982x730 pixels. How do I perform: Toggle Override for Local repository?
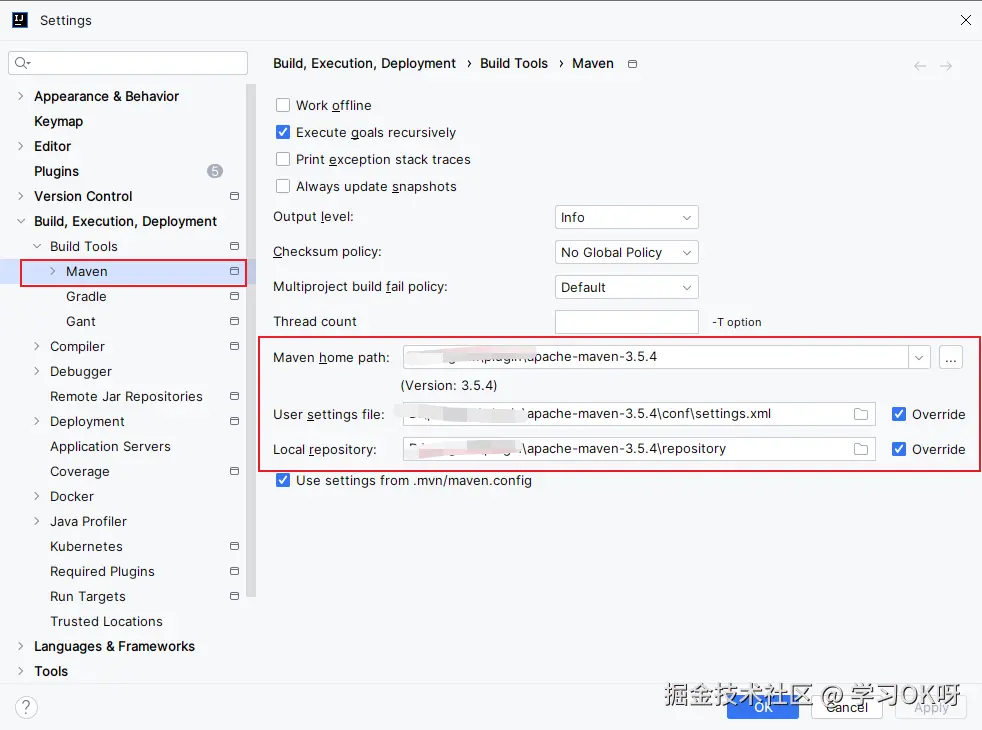coord(899,449)
